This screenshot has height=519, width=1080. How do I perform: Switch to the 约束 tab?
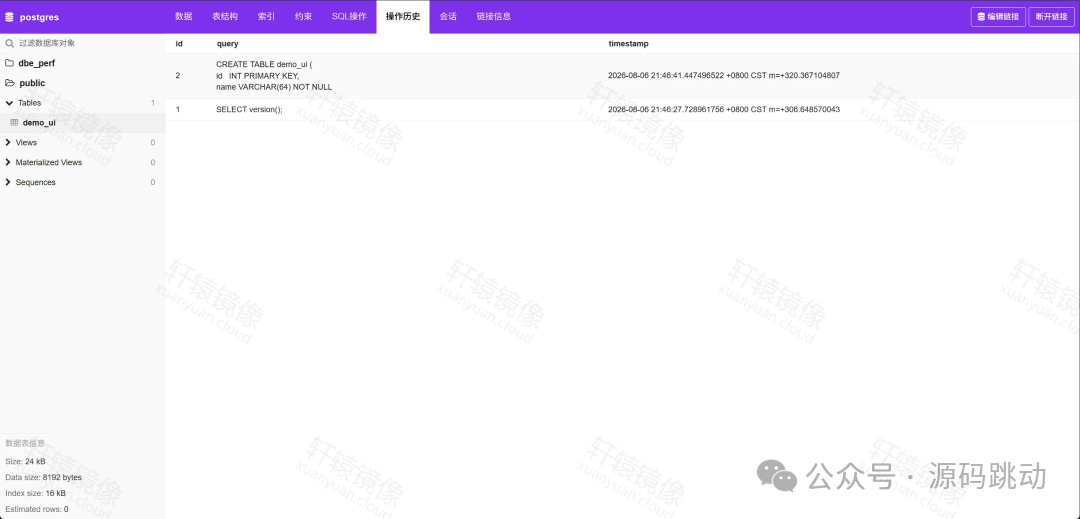[304, 17]
